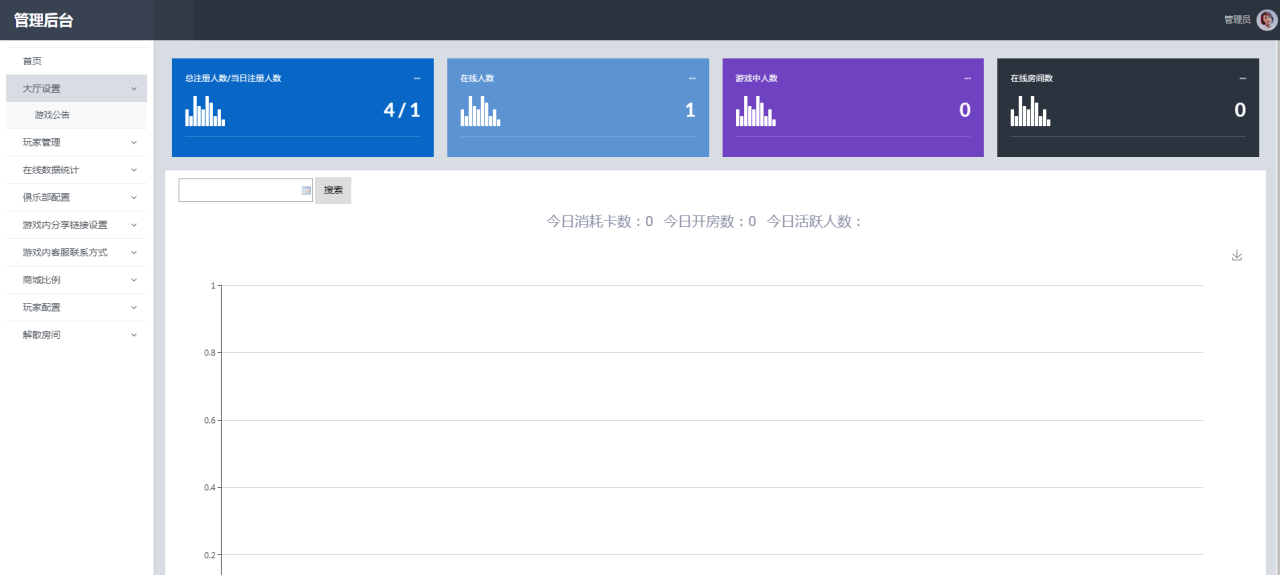
Task: Click the bar chart icon on 总注册人数 card
Action: pyautogui.click(x=205, y=111)
